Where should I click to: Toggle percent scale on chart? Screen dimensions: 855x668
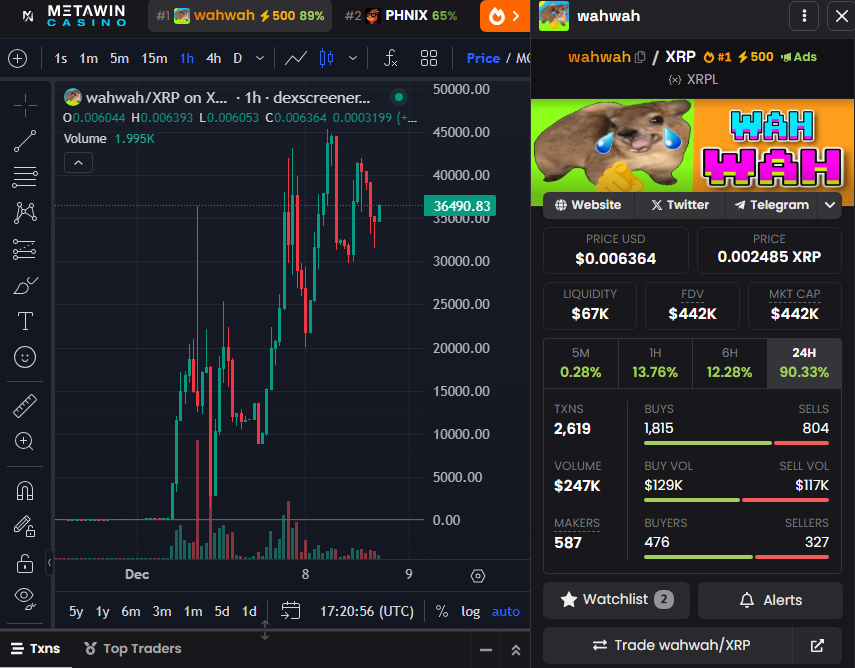coord(442,611)
